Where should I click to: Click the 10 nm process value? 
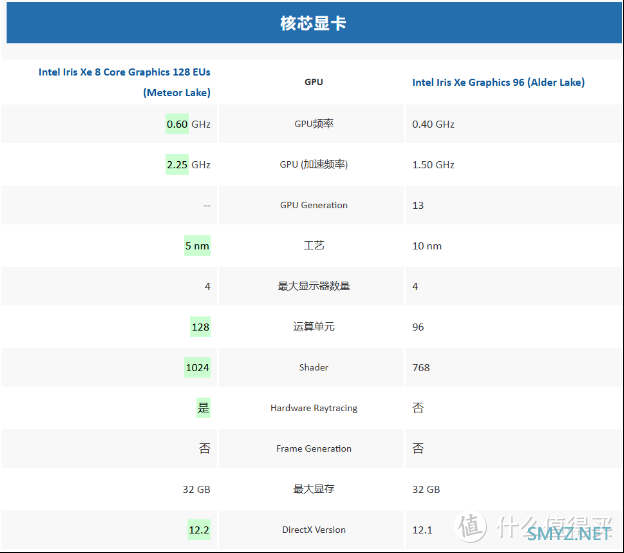pyautogui.click(x=427, y=246)
